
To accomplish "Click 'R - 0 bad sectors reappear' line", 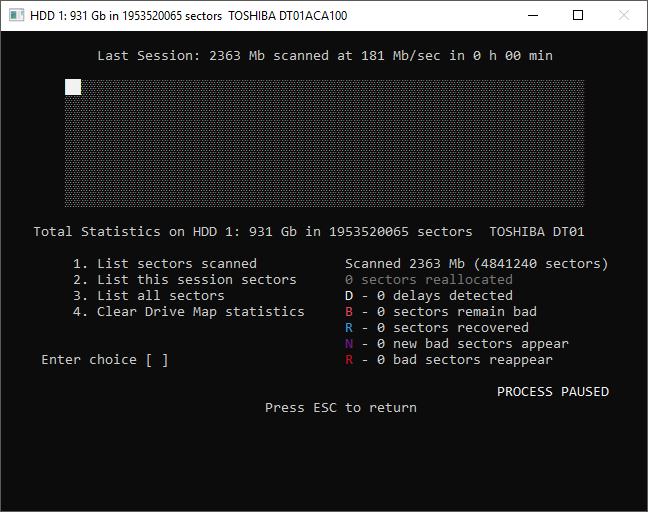I will coord(449,360).
